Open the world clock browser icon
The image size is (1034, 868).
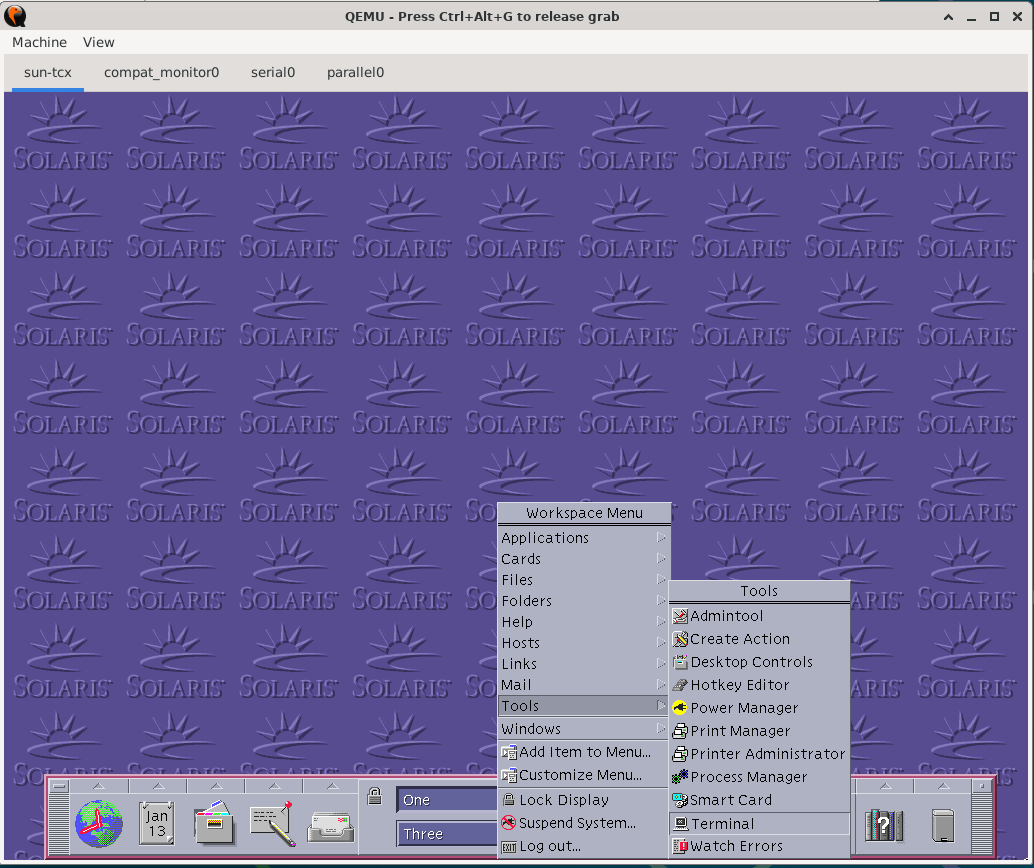(x=99, y=824)
